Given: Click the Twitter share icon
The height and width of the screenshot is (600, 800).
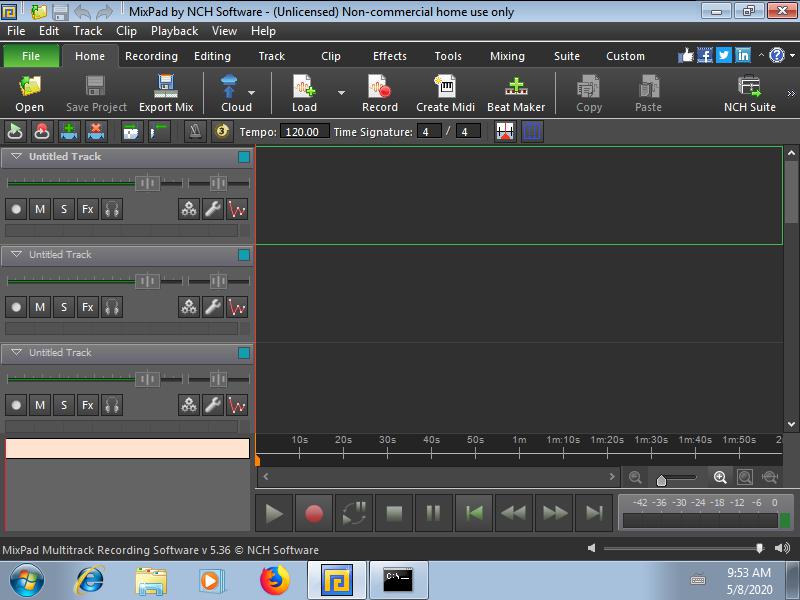Looking at the screenshot, I should click(x=723, y=55).
